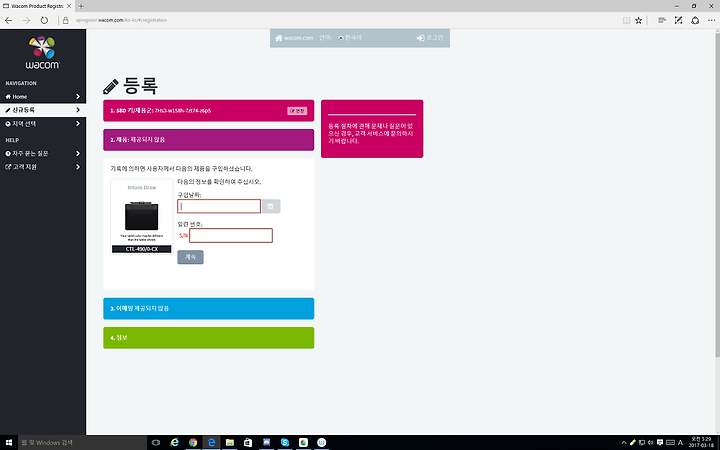Go to wacom.com via top bar link
Image resolution: width=720 pixels, height=450 pixels.
pos(294,38)
